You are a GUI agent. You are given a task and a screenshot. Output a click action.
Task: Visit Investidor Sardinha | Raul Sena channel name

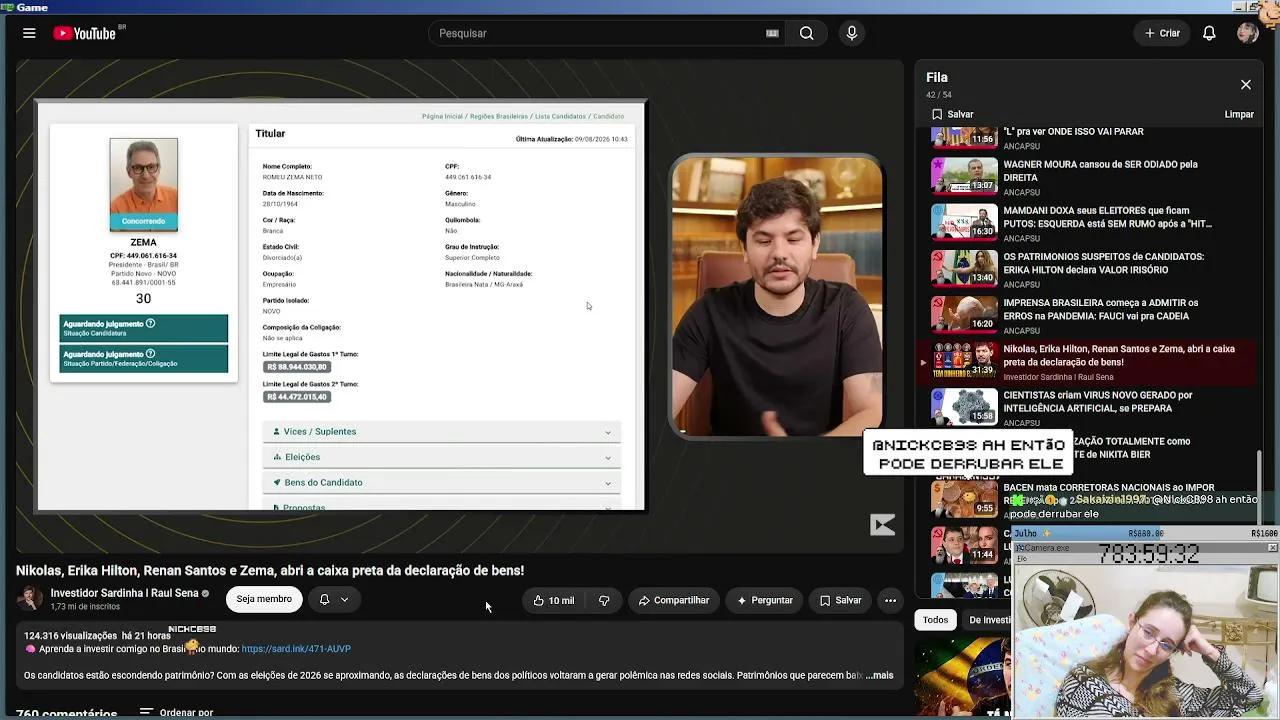(125, 593)
